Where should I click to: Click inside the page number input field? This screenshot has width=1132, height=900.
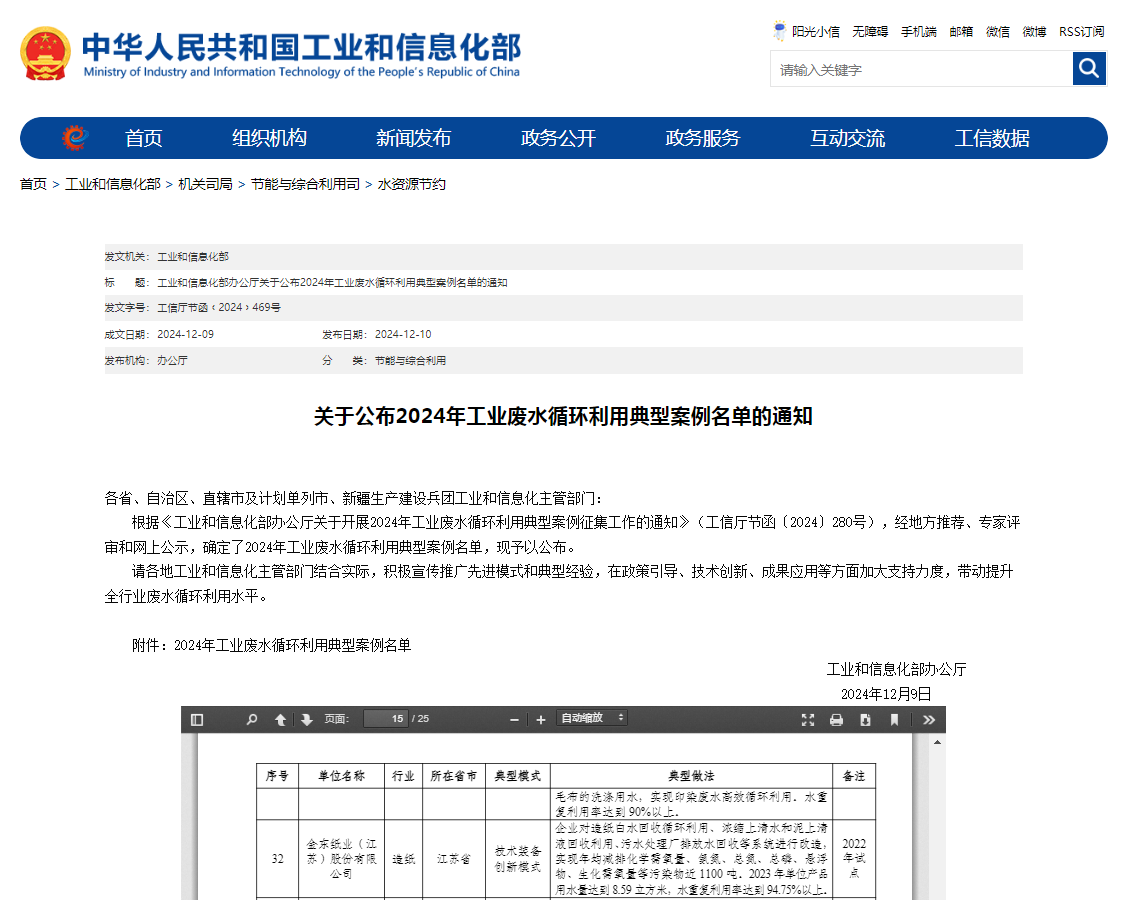point(385,718)
